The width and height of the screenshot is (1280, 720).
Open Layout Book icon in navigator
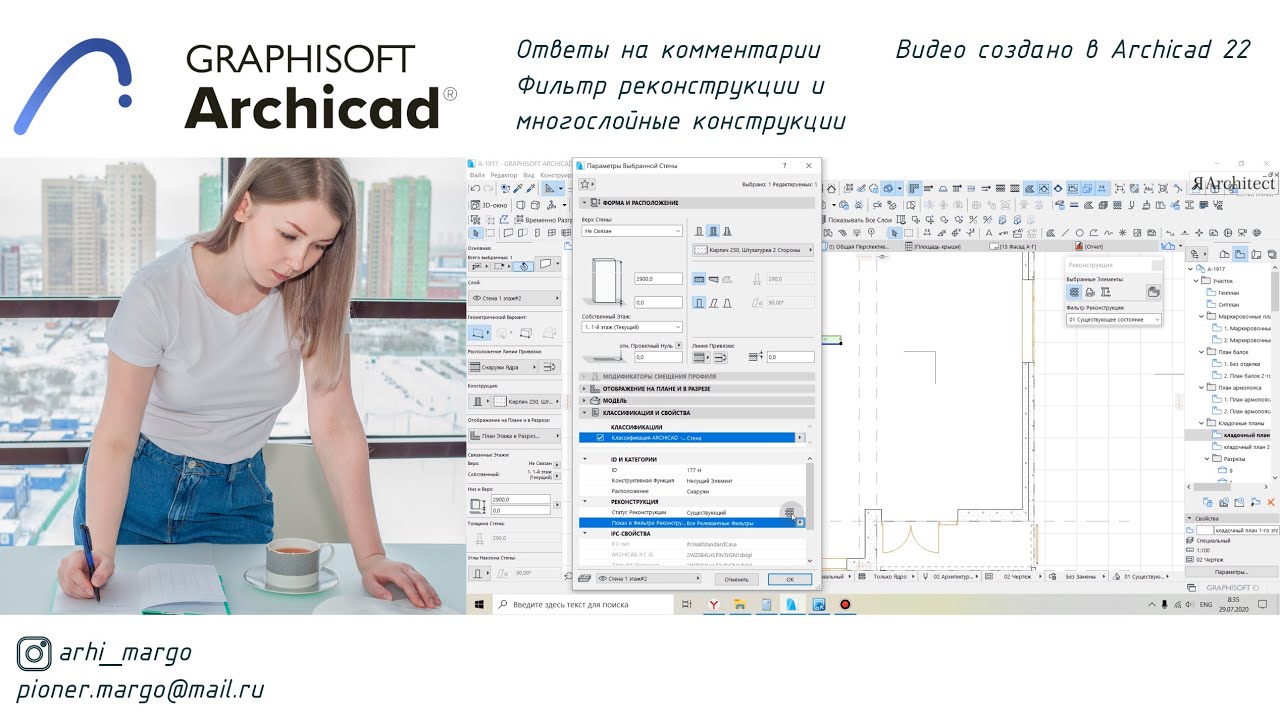pyautogui.click(x=1256, y=254)
